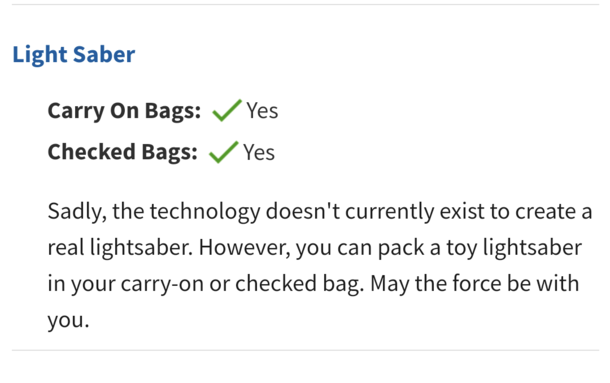Click the green checkmark beside Checked Bags
The height and width of the screenshot is (383, 610).
[224, 152]
